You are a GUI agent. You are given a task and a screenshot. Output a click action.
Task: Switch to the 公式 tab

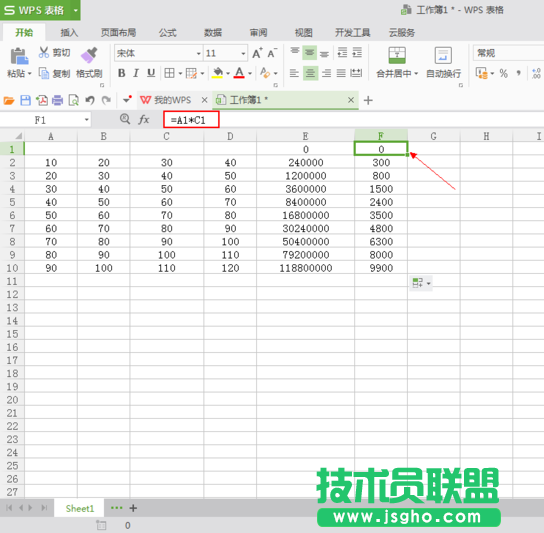coord(168,33)
